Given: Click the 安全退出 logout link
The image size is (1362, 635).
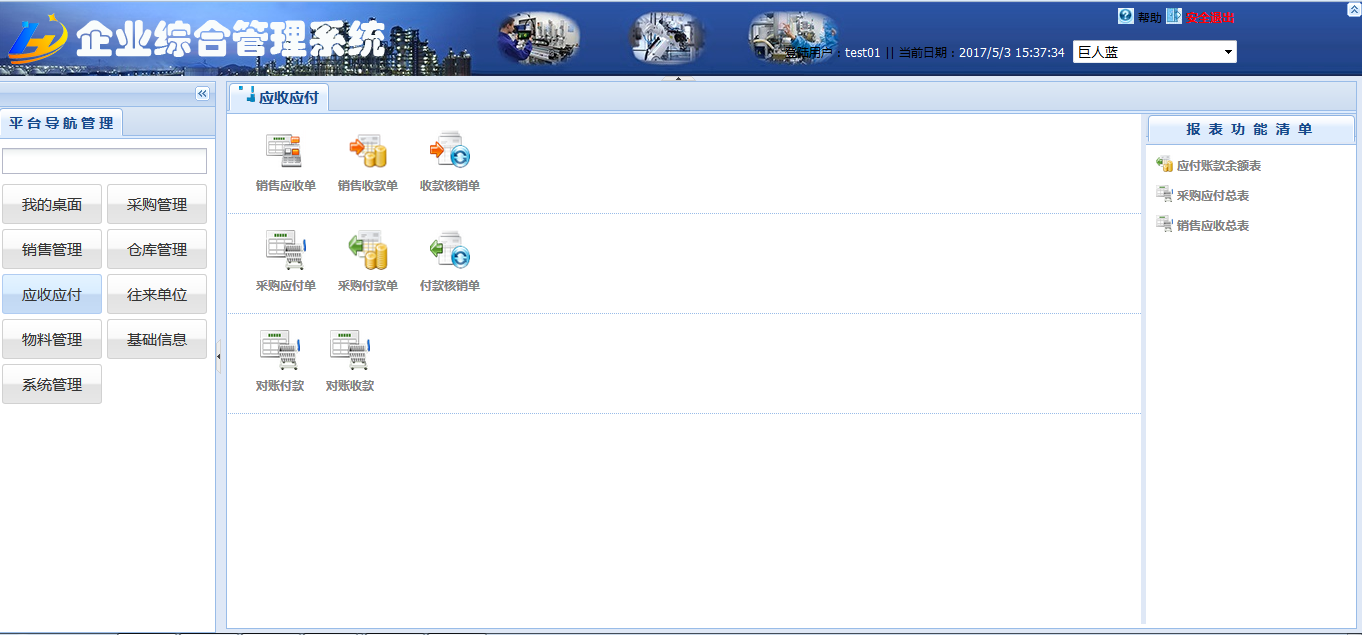Looking at the screenshot, I should 1210,17.
